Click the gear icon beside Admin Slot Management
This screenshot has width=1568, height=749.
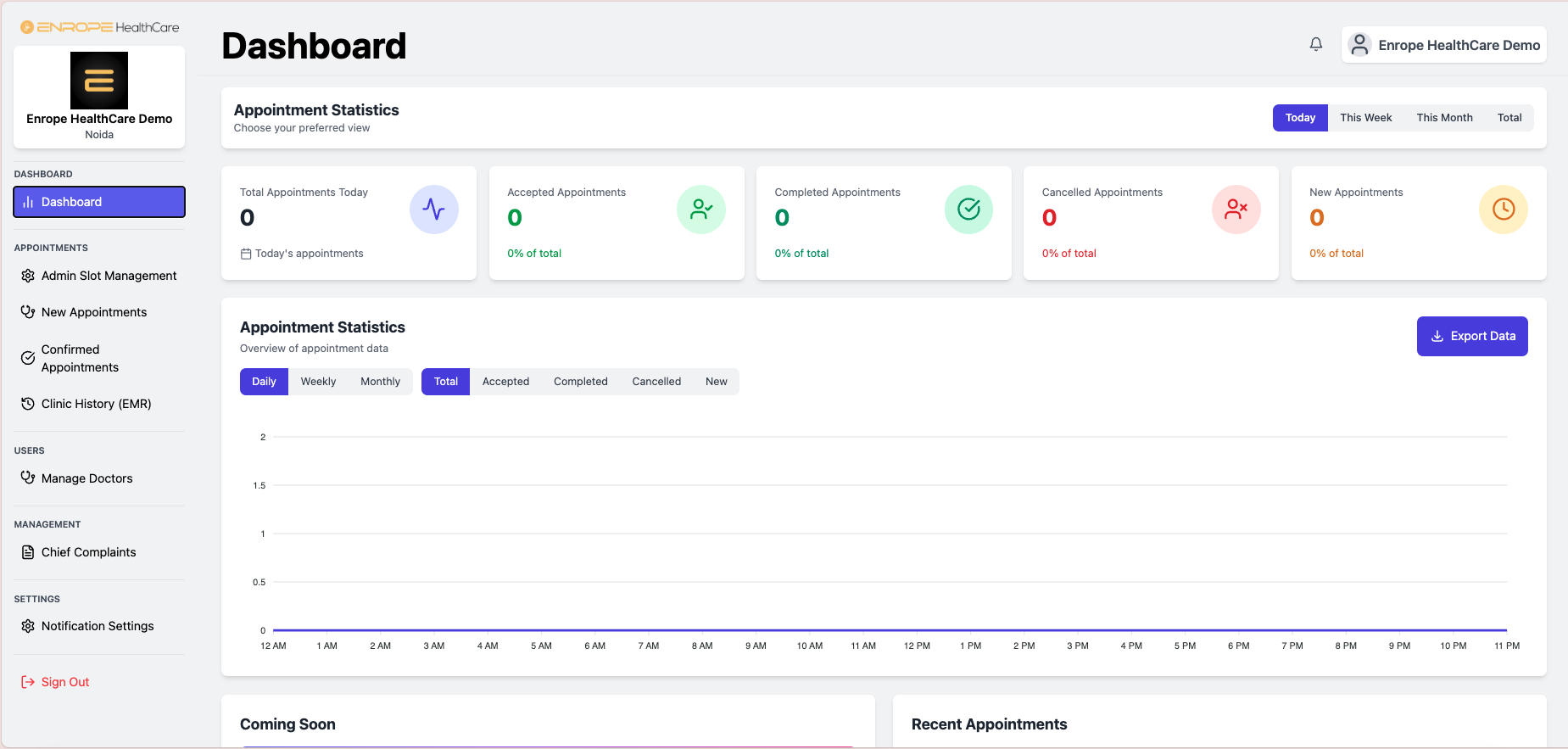click(28, 276)
